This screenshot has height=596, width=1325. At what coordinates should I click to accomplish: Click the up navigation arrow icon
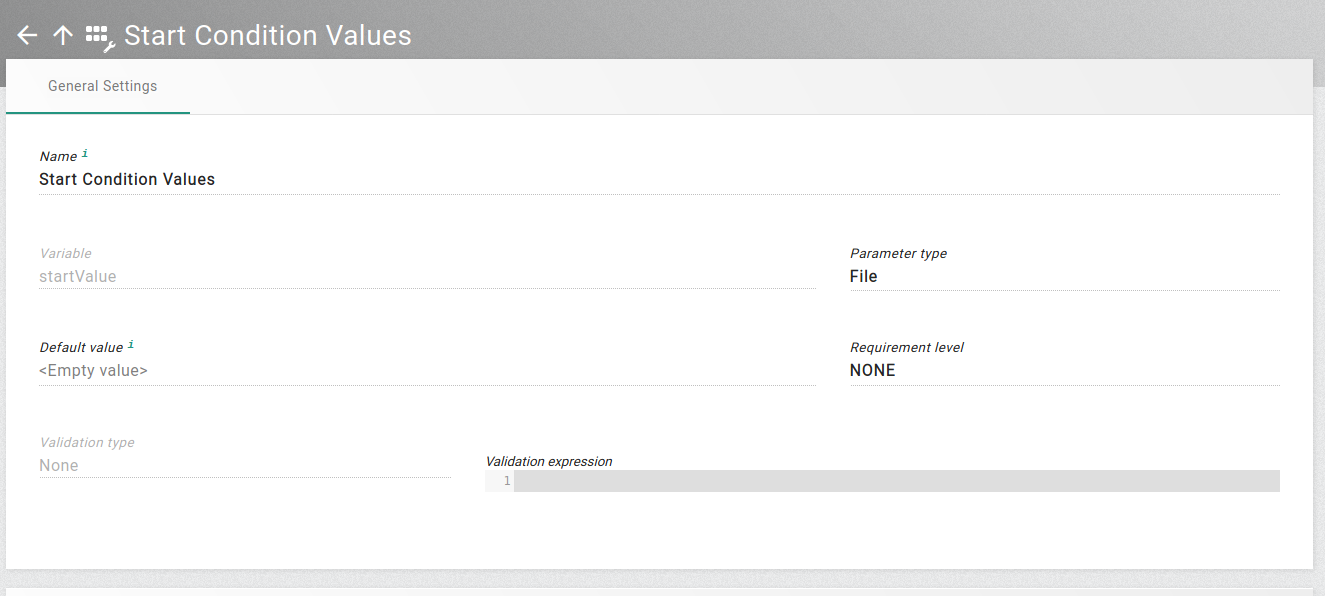(62, 35)
